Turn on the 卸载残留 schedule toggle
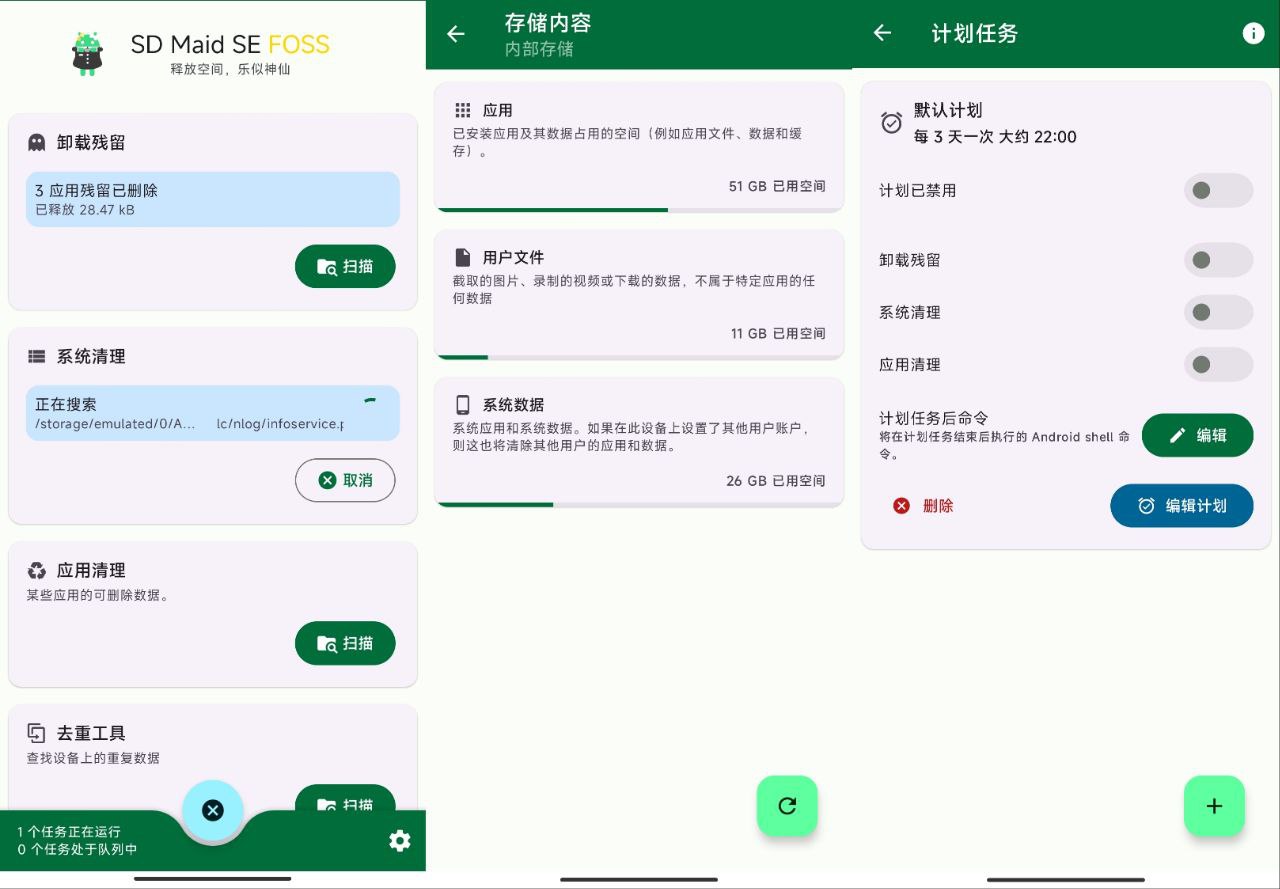The height and width of the screenshot is (889, 1280). click(x=1218, y=260)
